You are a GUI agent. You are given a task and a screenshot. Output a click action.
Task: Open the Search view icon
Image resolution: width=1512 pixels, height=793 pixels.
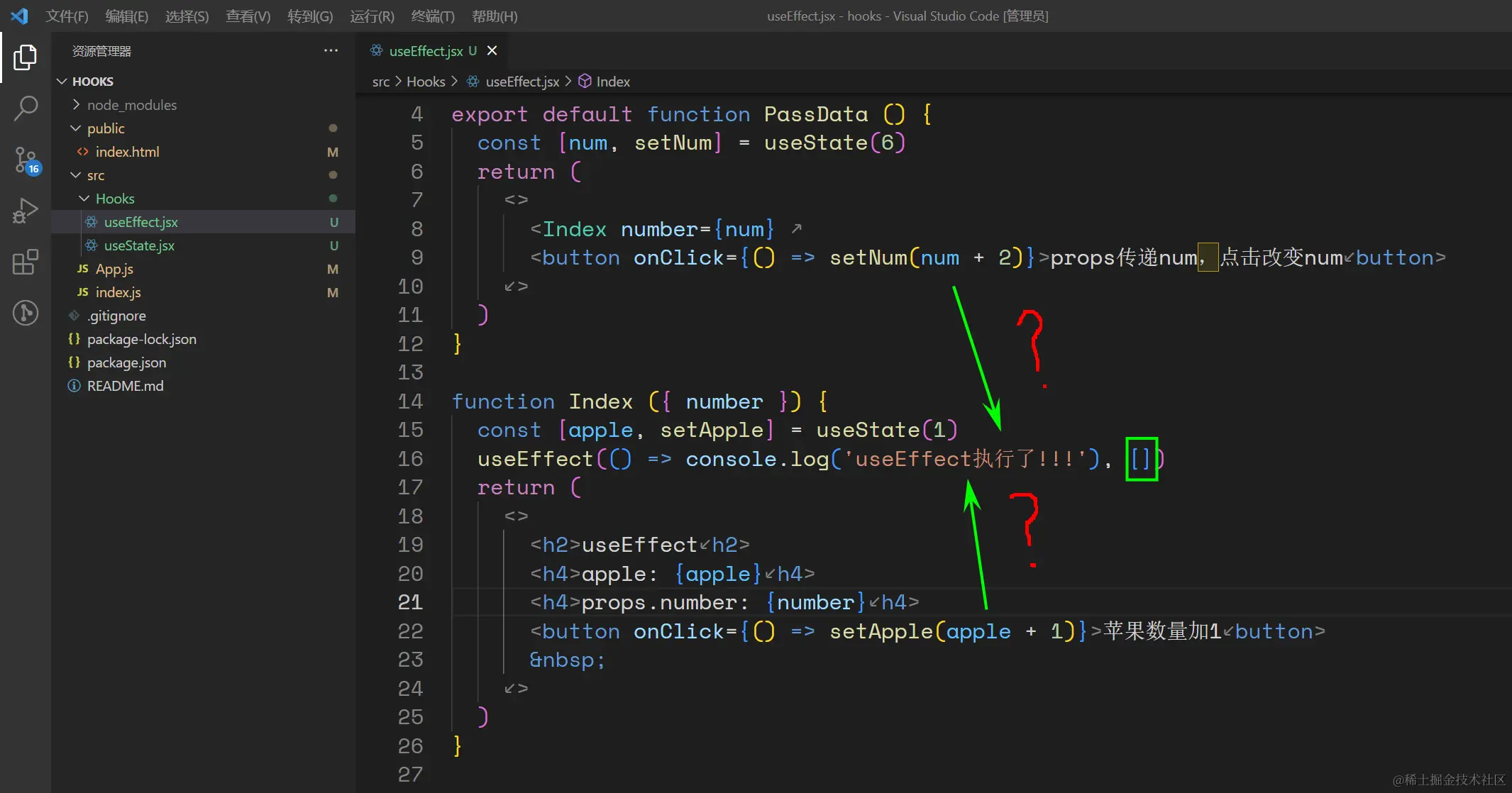tap(25, 109)
